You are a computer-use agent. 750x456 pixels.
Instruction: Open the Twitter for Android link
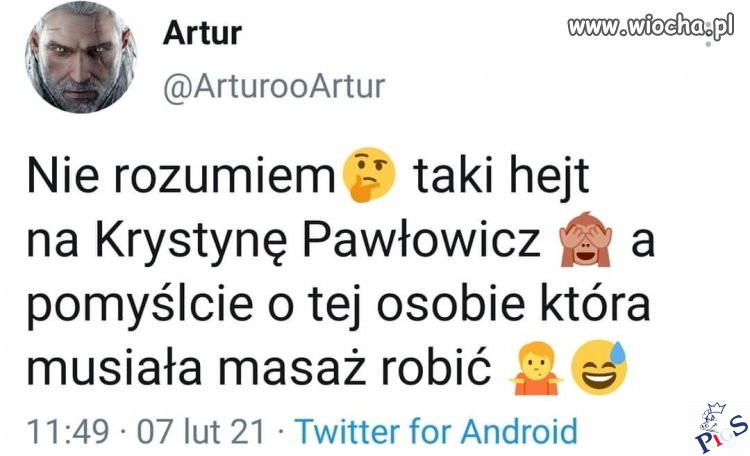tap(436, 431)
